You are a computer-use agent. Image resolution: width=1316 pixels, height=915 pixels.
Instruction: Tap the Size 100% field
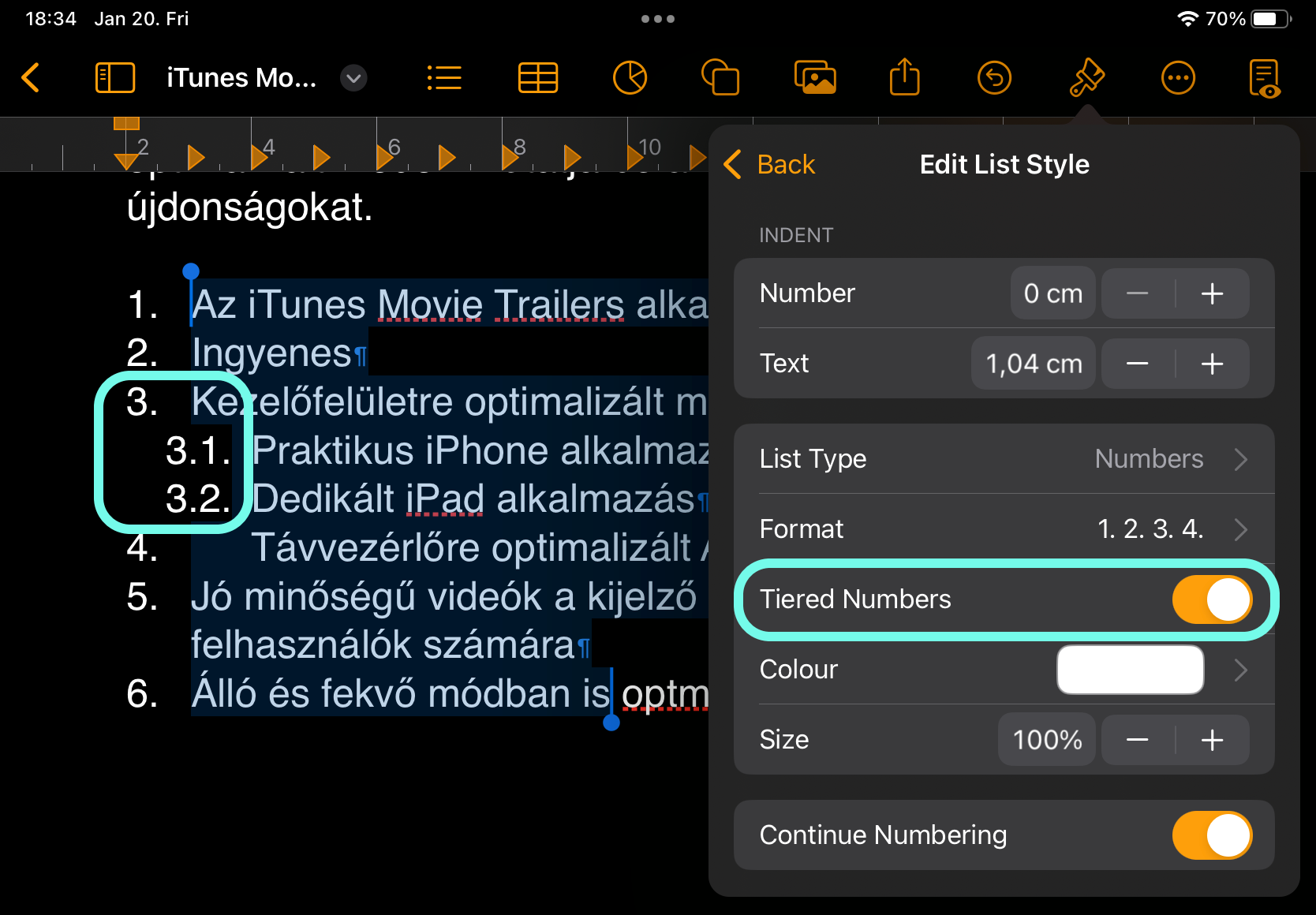1047,740
